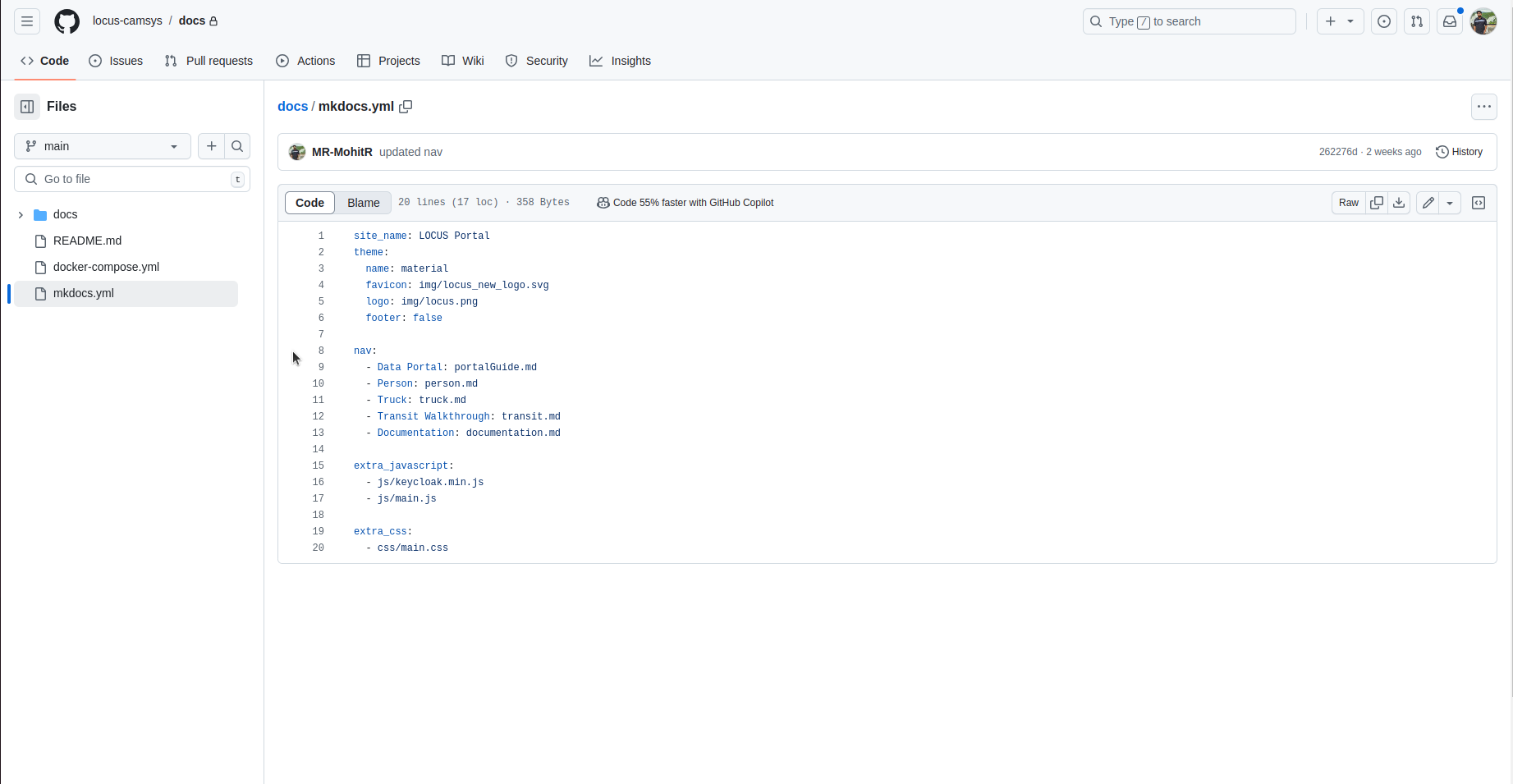Open the symbols panel icon
This screenshot has height=784, width=1513.
tap(1479, 203)
